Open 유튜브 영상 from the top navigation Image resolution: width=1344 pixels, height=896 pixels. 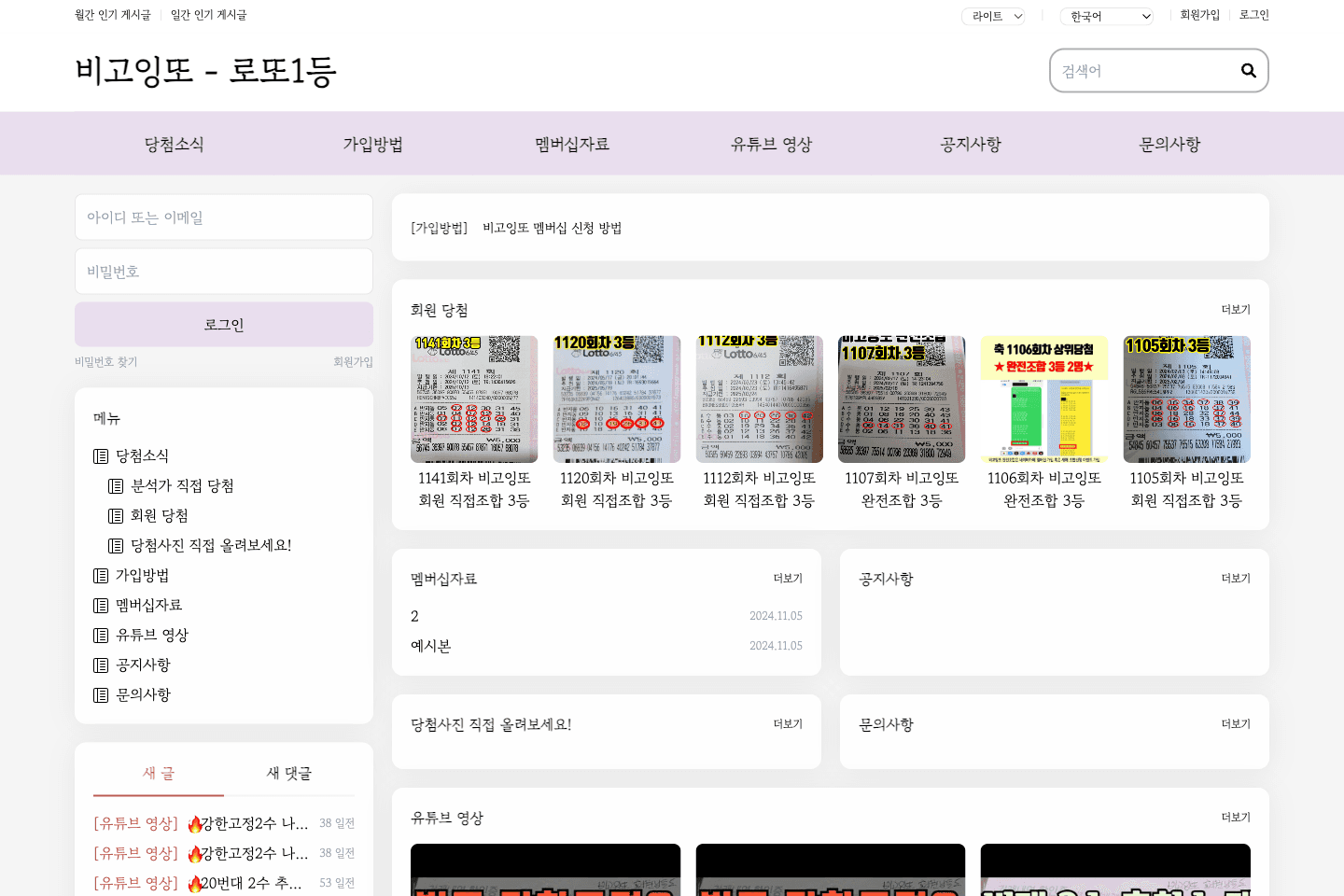click(x=771, y=144)
